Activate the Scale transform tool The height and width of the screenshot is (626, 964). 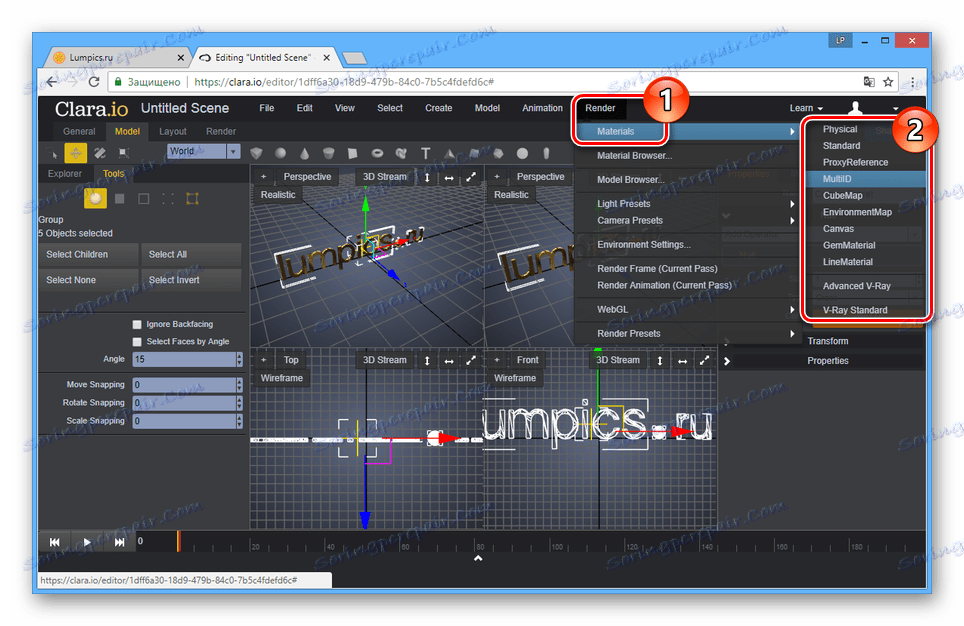124,153
